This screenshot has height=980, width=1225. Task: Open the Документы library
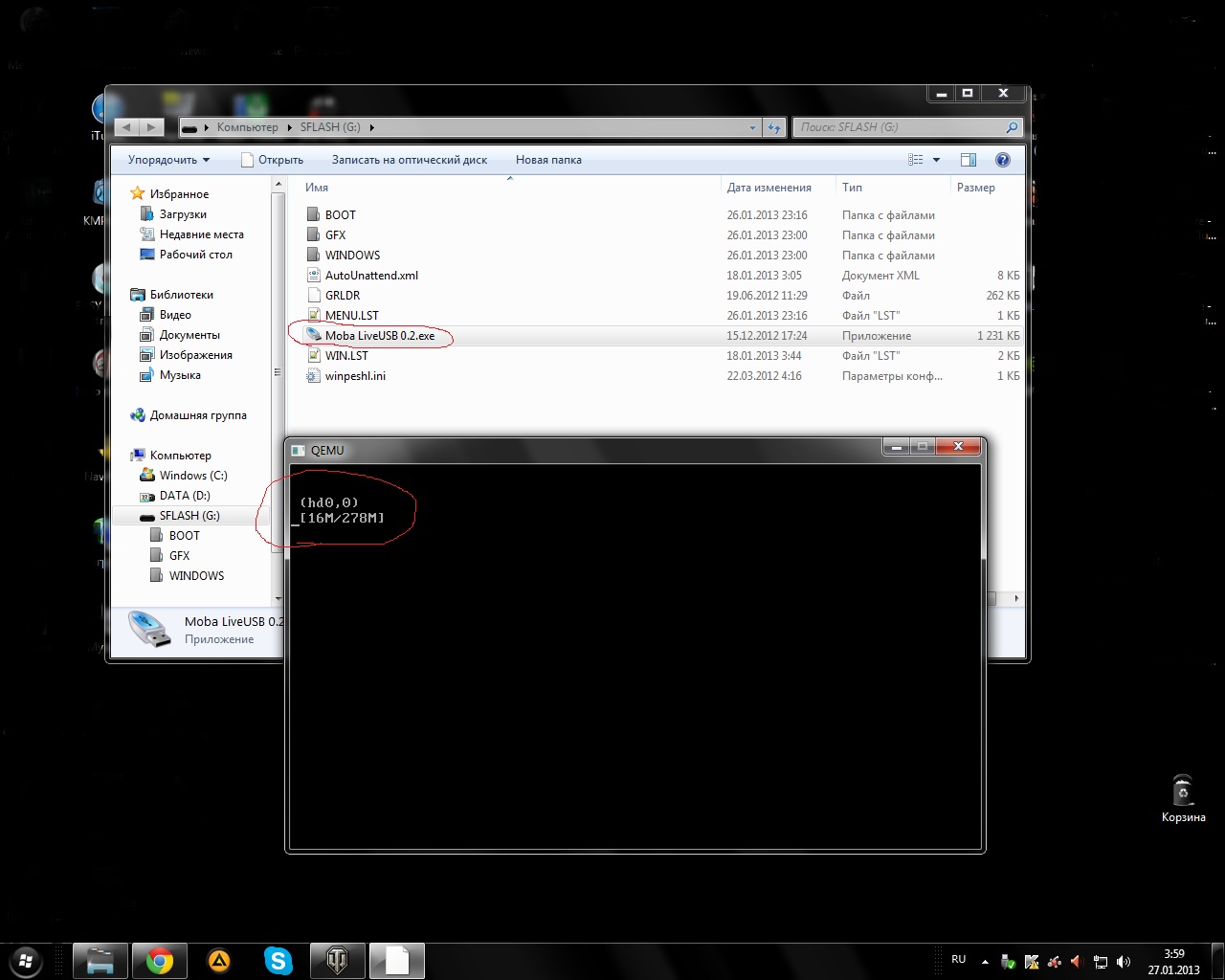(x=189, y=335)
